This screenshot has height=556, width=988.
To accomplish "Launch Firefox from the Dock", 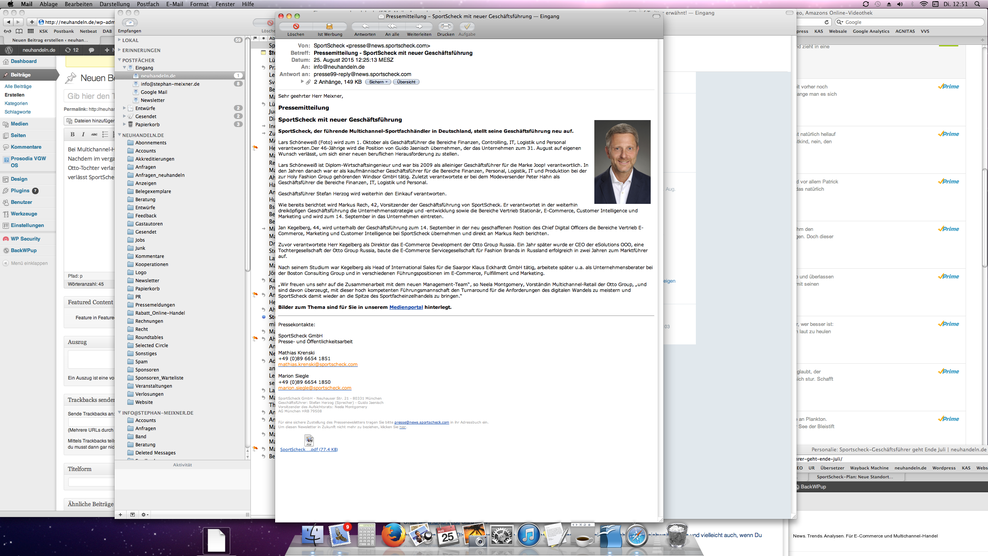I will [393, 535].
